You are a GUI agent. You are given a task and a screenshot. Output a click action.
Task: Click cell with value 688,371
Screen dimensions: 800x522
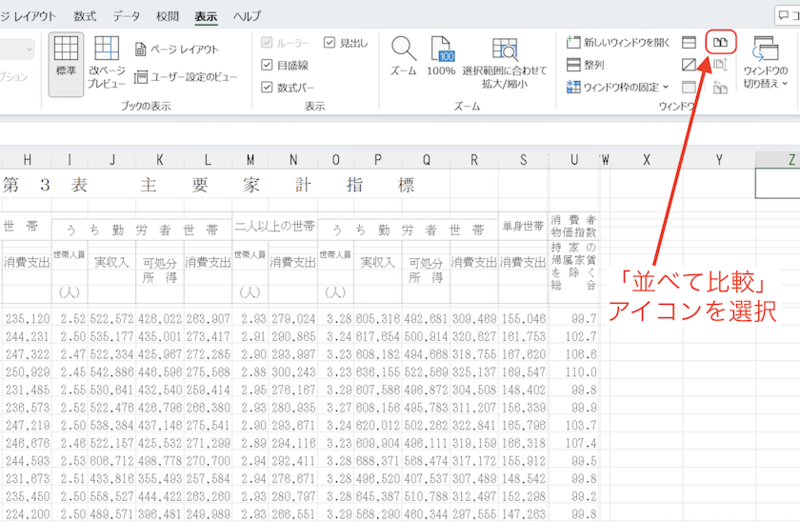pos(378,461)
